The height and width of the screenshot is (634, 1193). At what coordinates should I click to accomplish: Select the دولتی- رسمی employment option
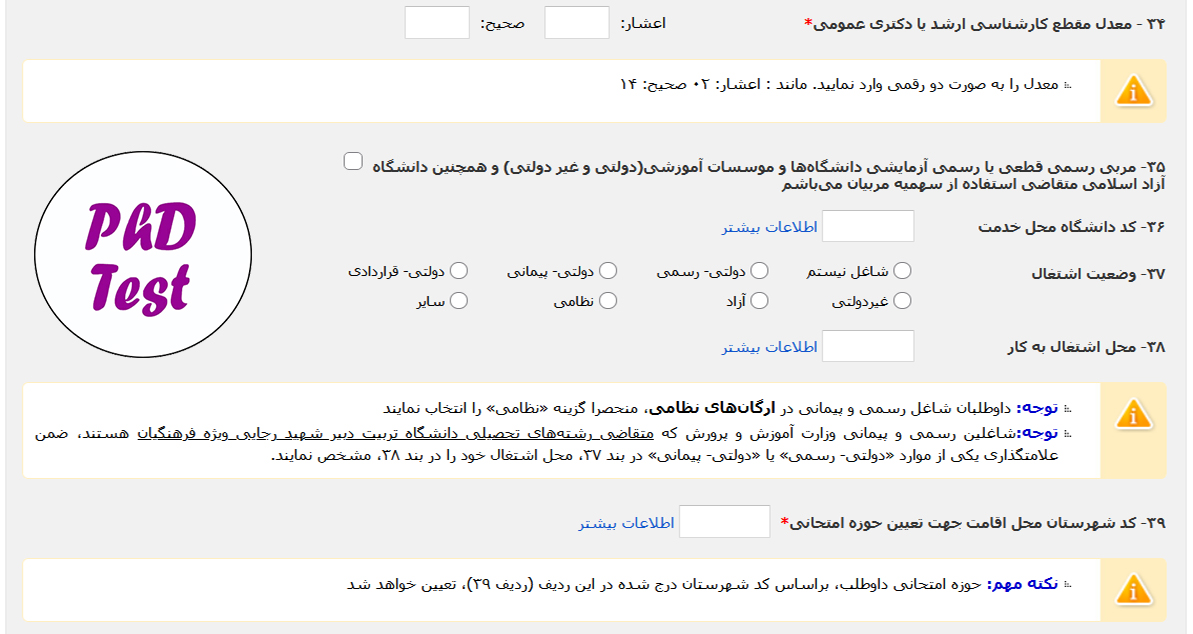[759, 271]
